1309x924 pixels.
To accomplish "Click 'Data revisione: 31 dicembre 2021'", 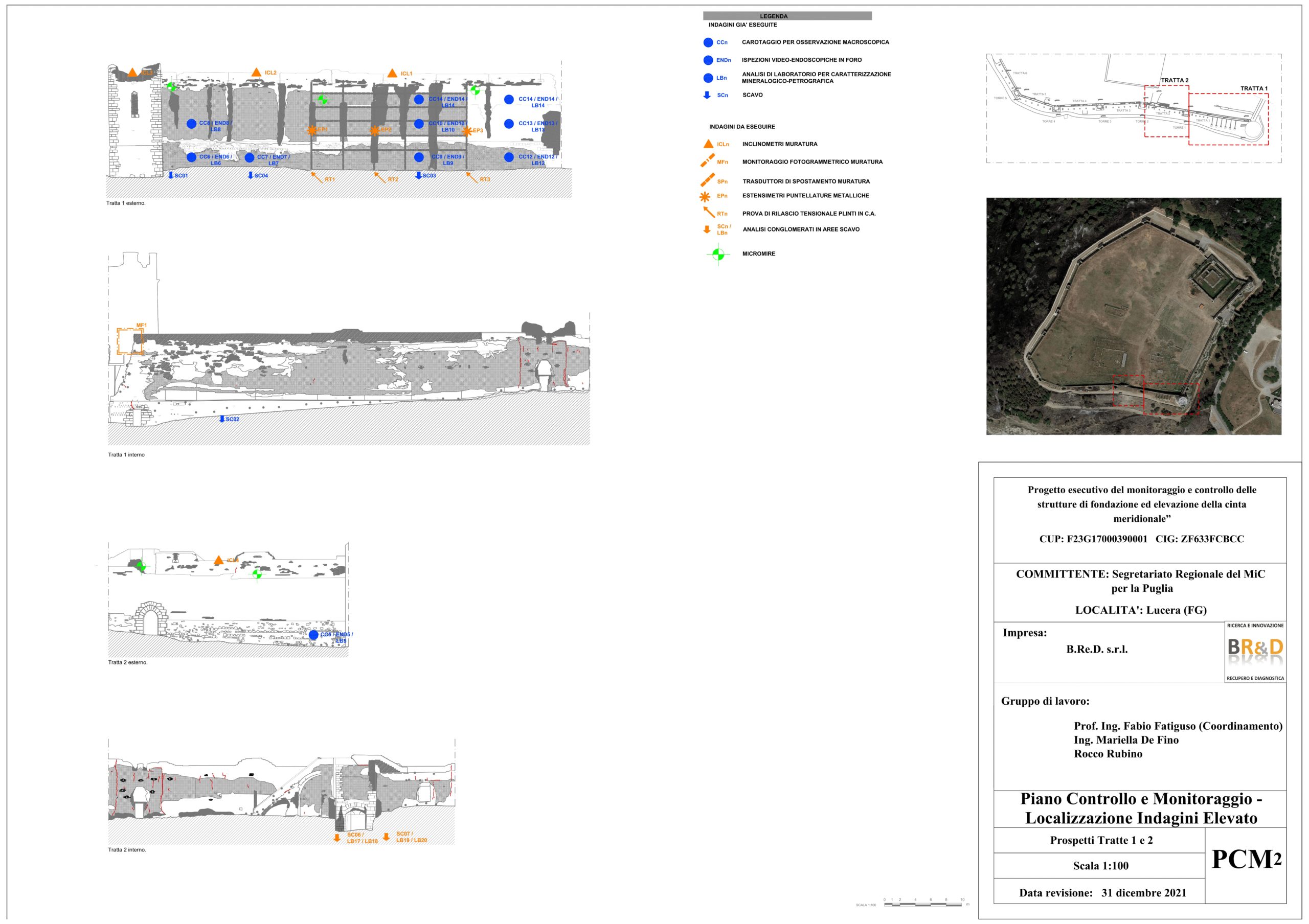I will (x=1102, y=893).
